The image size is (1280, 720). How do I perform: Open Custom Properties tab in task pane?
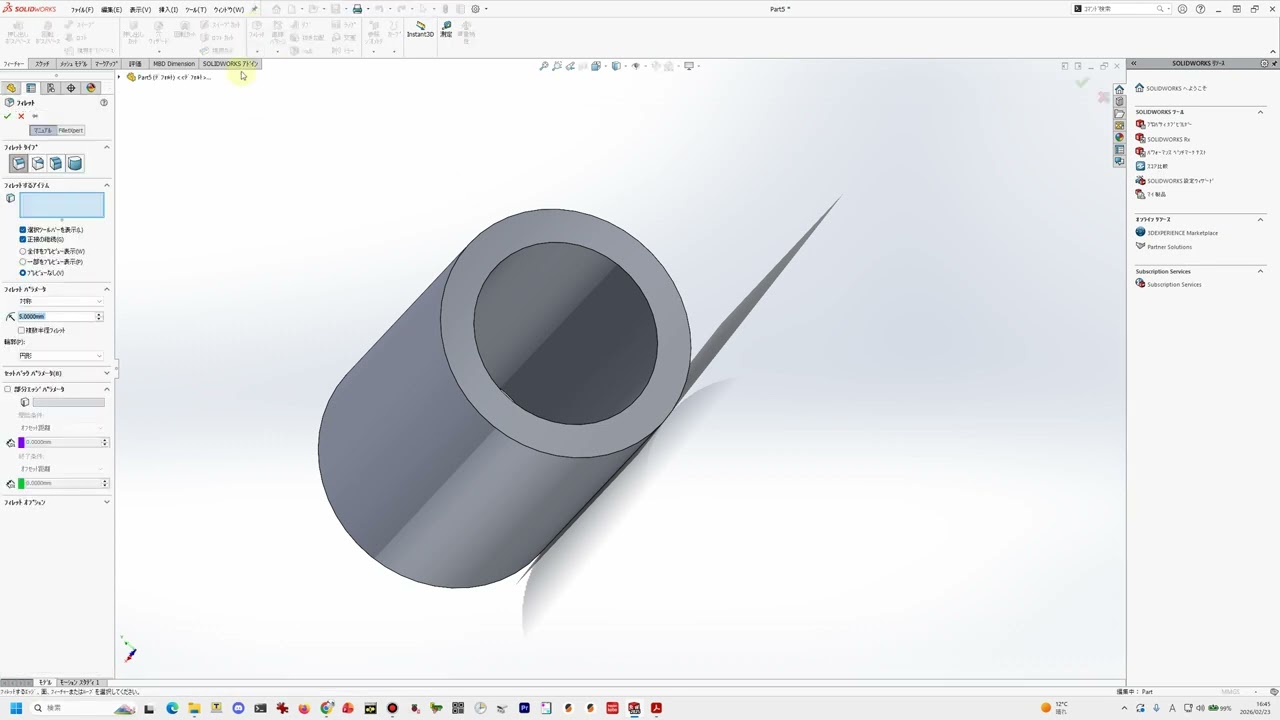pyautogui.click(x=1119, y=149)
